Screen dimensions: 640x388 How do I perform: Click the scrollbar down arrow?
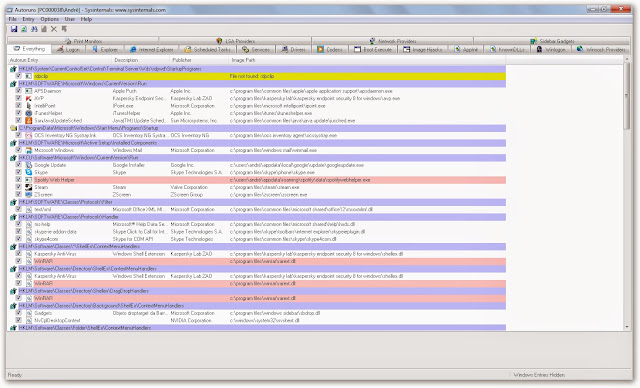coord(627,327)
